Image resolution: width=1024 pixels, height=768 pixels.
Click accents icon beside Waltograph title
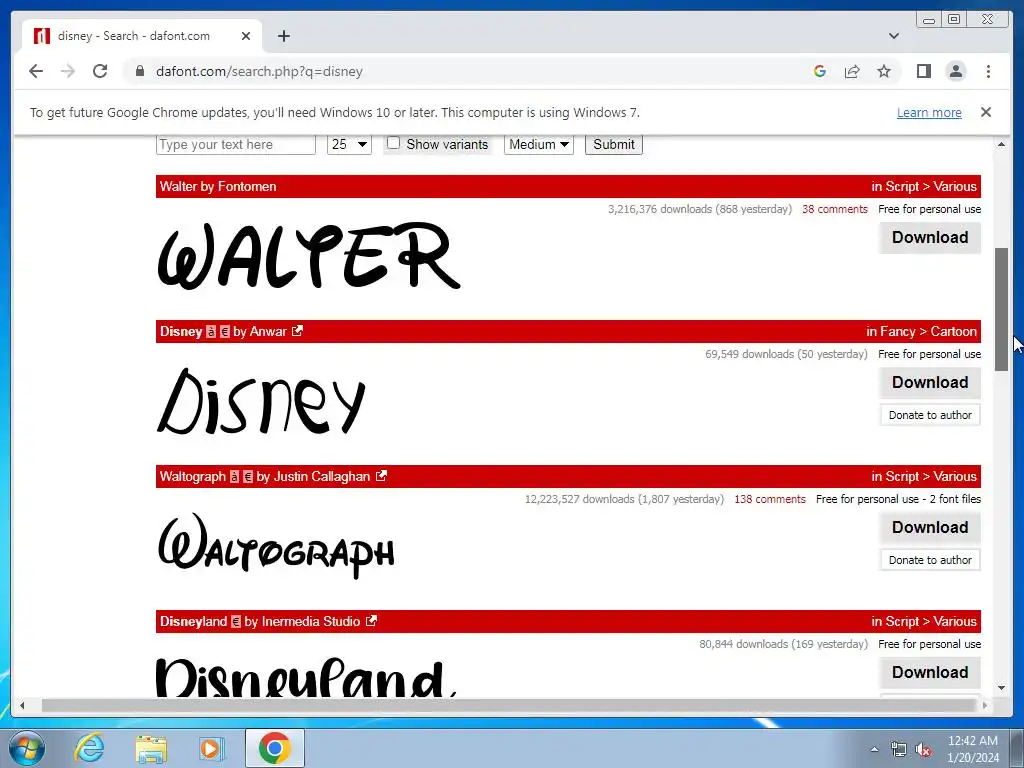click(234, 477)
